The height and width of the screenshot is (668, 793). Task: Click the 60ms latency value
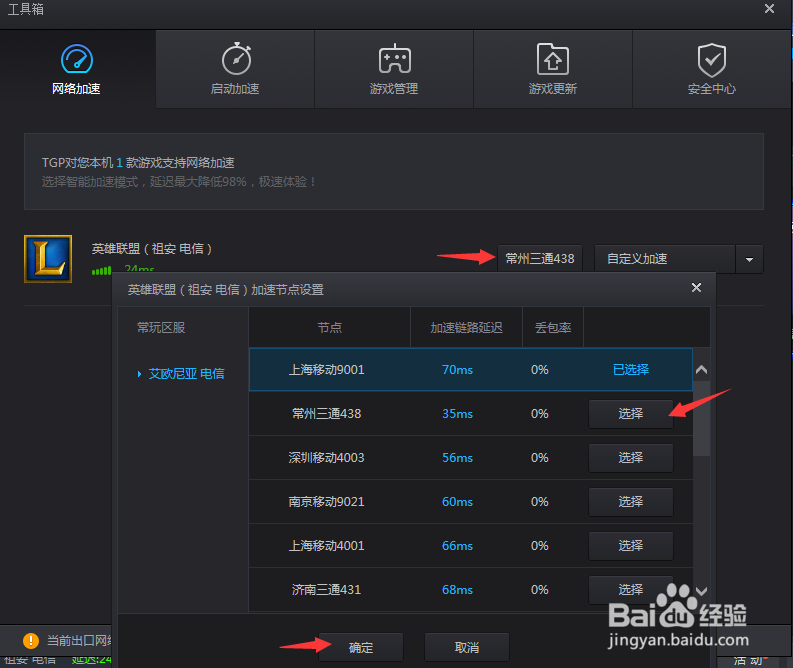tap(457, 502)
